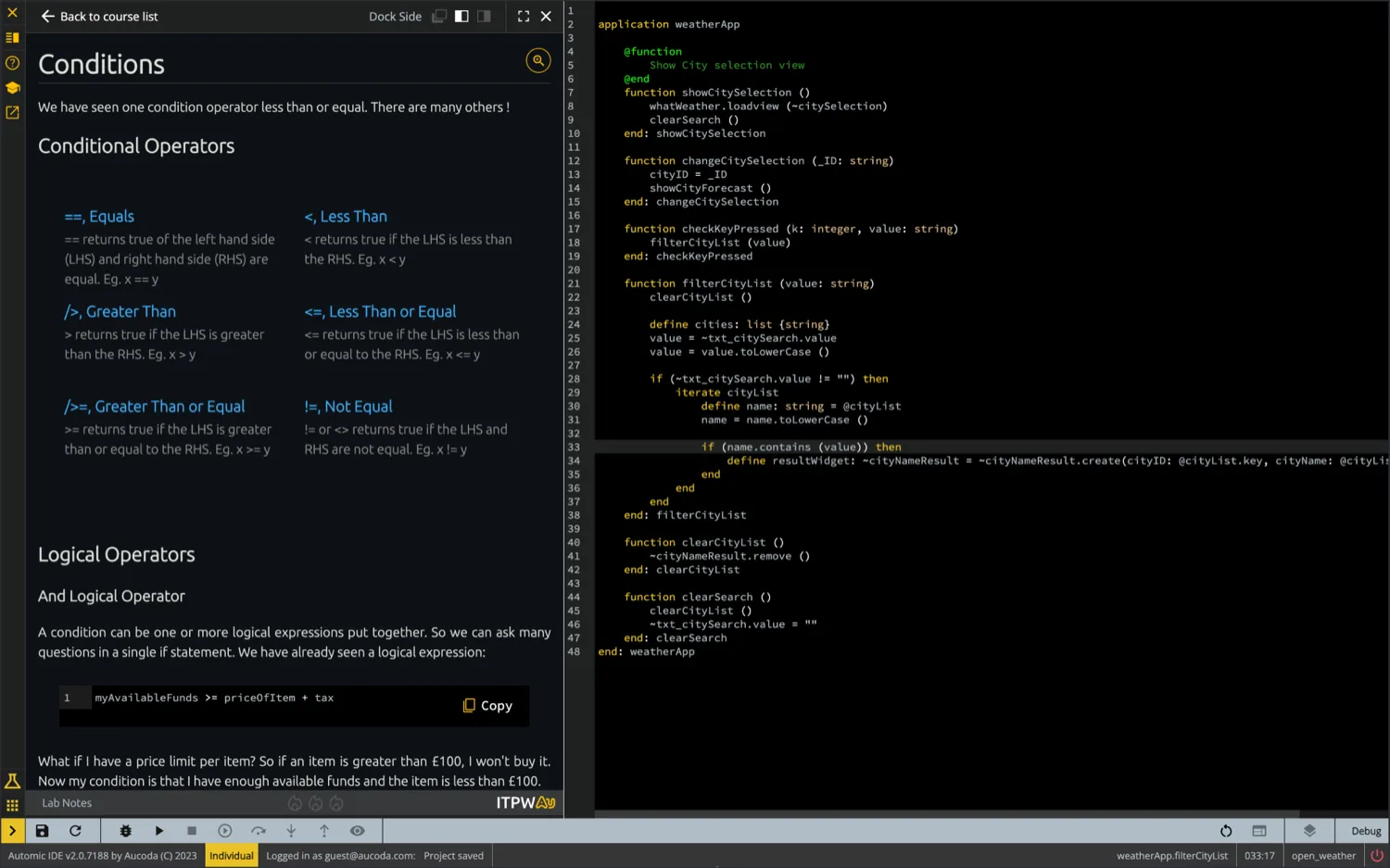Screen dimensions: 1390x868
Task: Click the '/>=, Greater Than or Equal' heading
Action: coord(154,407)
